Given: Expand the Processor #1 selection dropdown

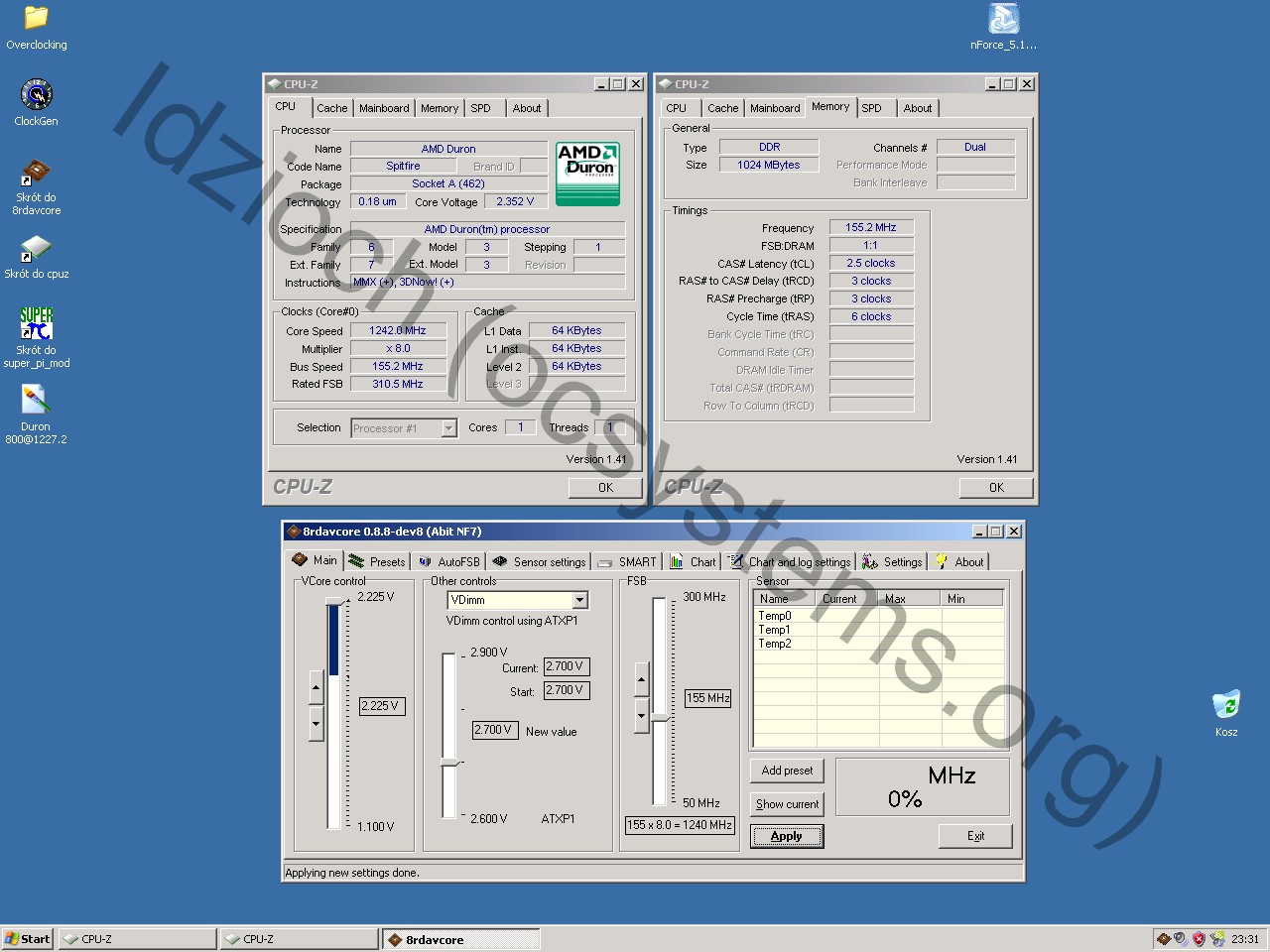Looking at the screenshot, I should point(448,428).
